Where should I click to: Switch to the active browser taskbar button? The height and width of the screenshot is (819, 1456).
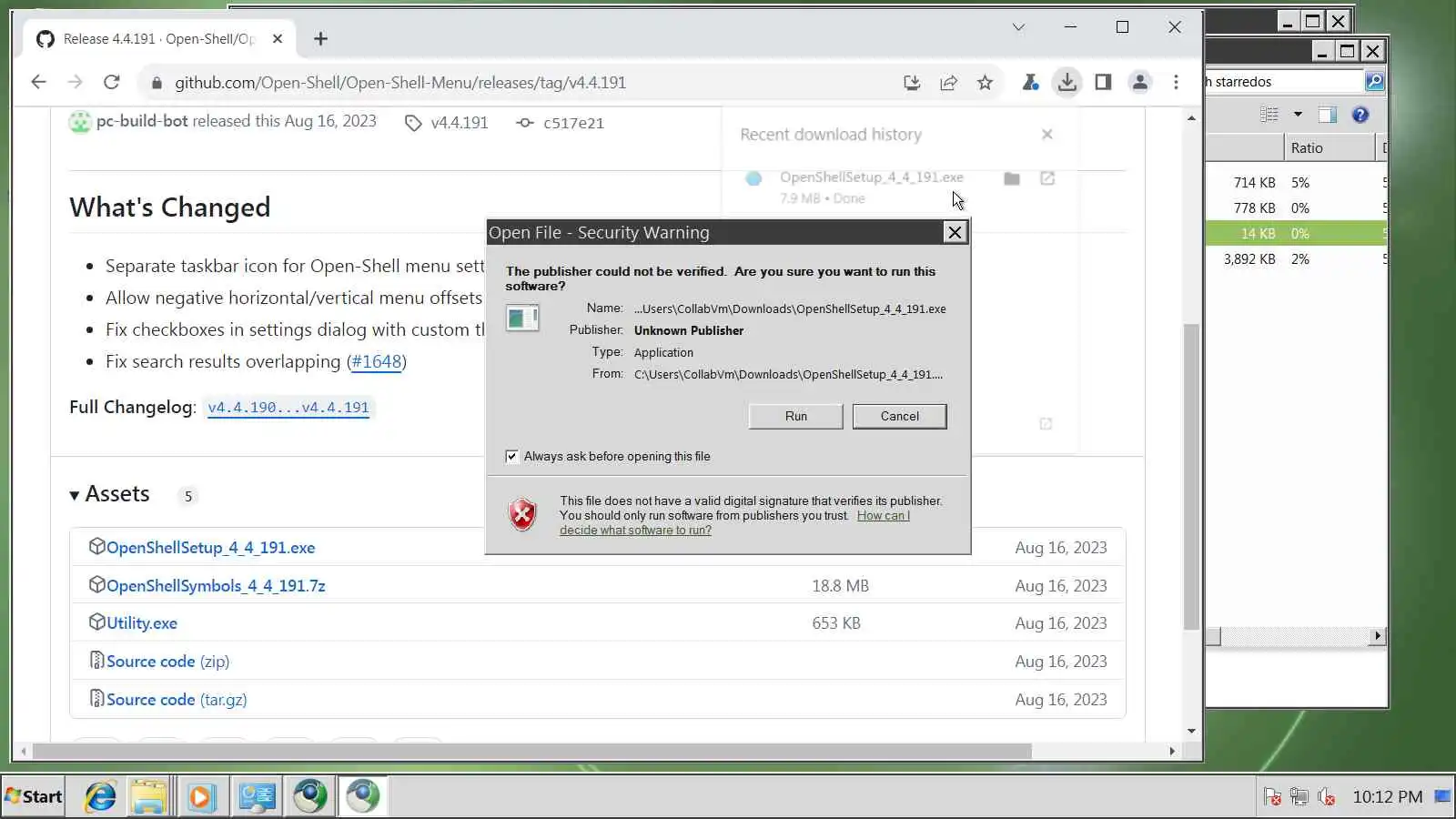[362, 797]
